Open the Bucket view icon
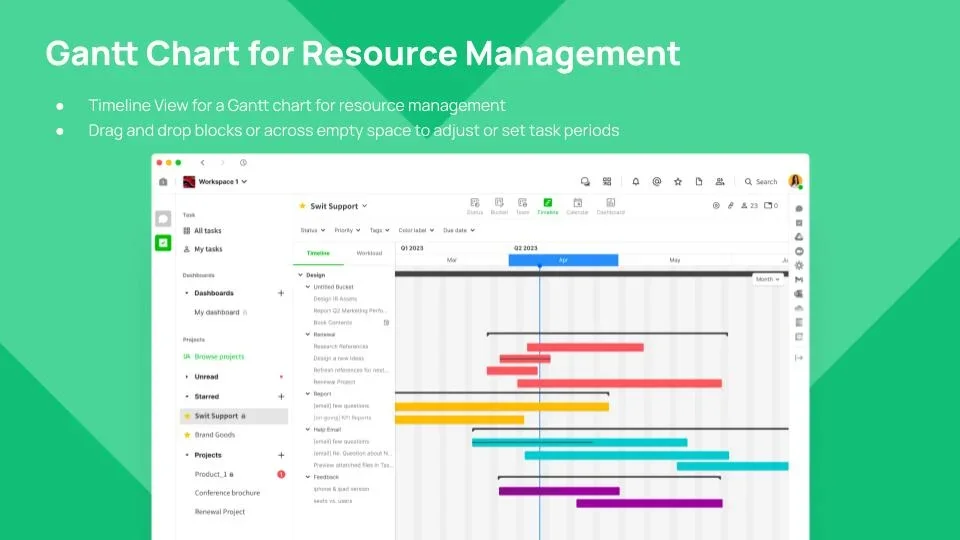Image resolution: width=960 pixels, height=540 pixels. coord(498,206)
